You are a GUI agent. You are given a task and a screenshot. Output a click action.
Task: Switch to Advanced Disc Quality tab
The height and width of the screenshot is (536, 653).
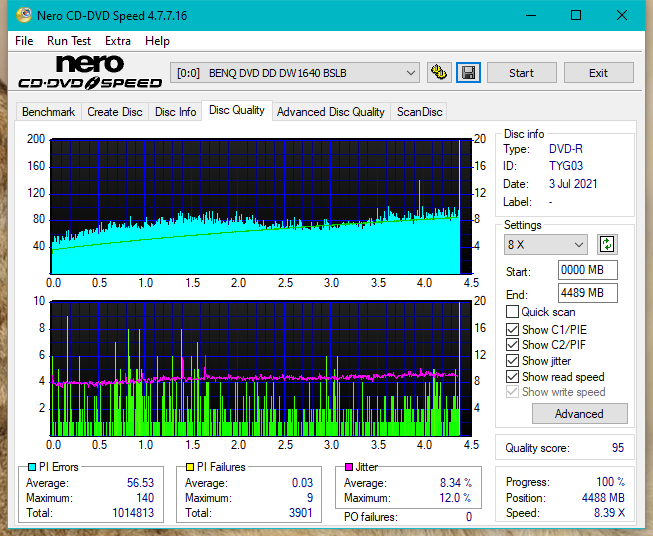(331, 112)
